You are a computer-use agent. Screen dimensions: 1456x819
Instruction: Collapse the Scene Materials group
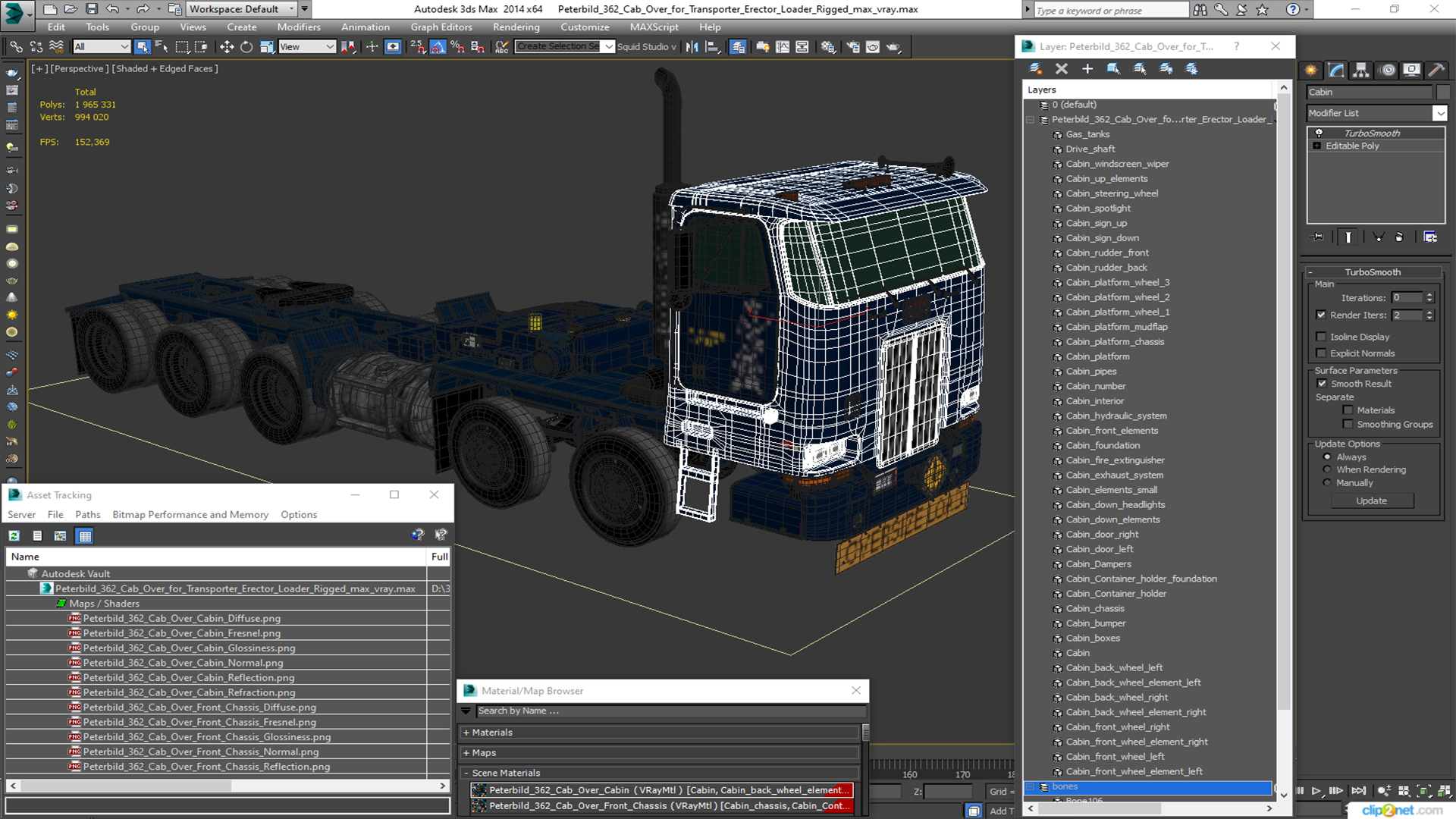tap(466, 773)
